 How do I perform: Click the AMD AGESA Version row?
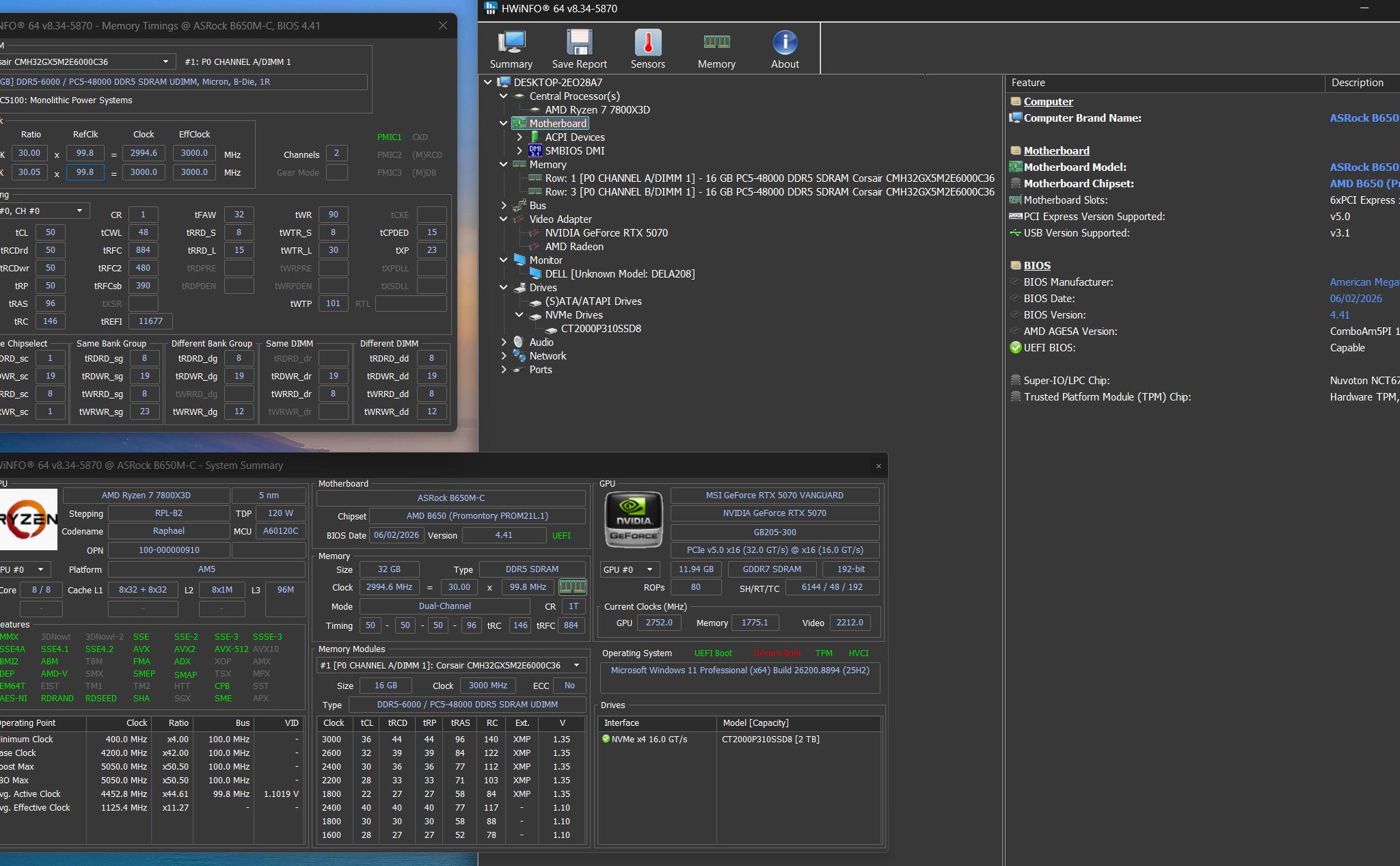click(x=1204, y=331)
